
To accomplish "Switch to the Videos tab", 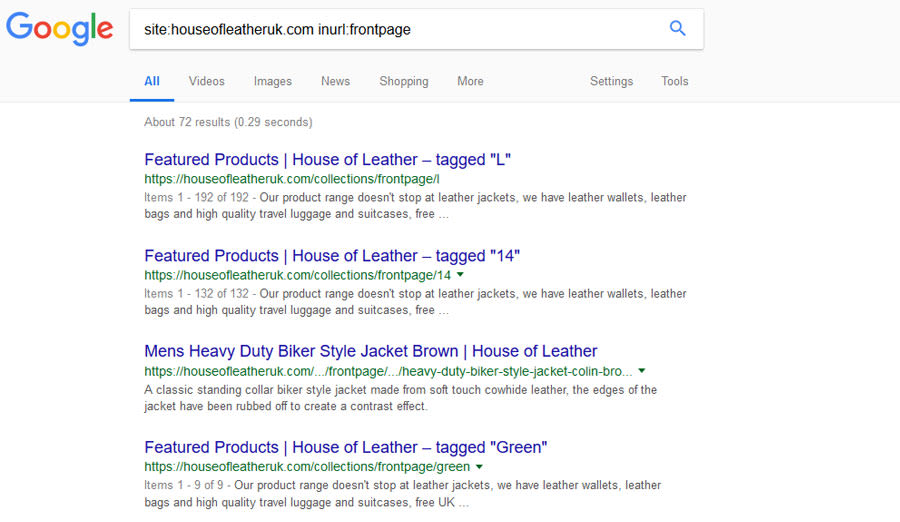I will point(207,81).
